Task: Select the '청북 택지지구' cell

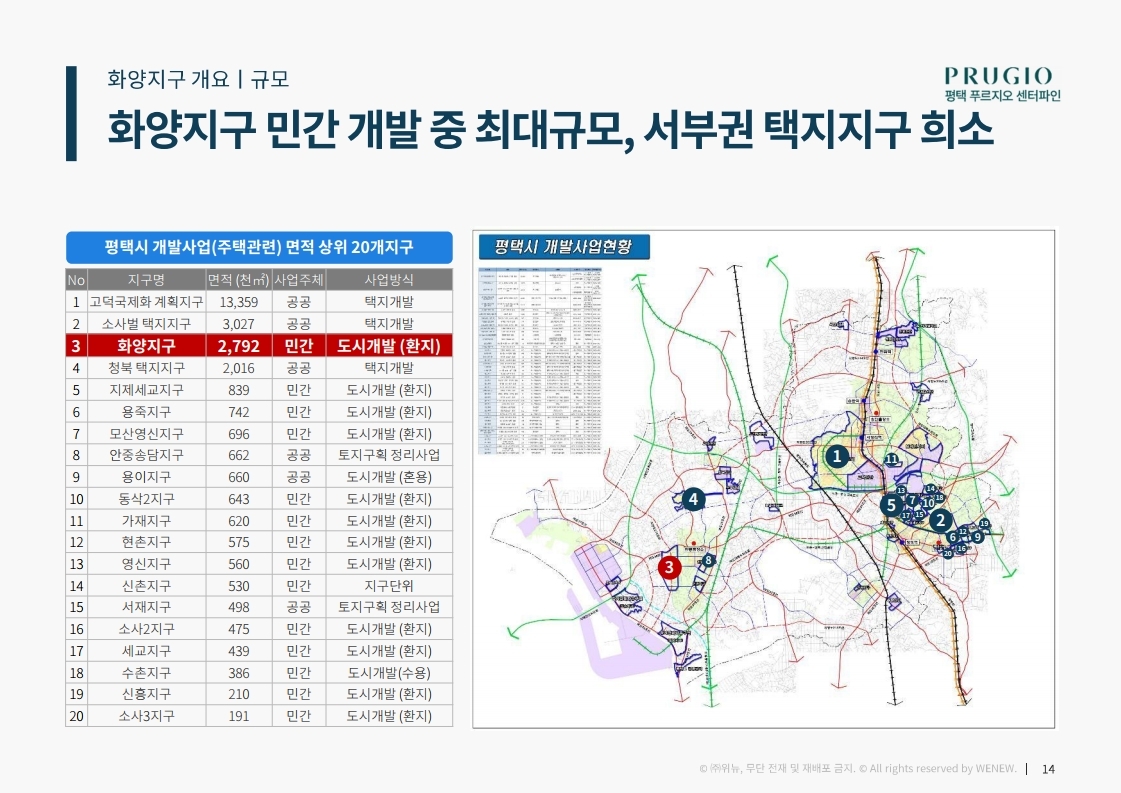Action: [x=147, y=368]
